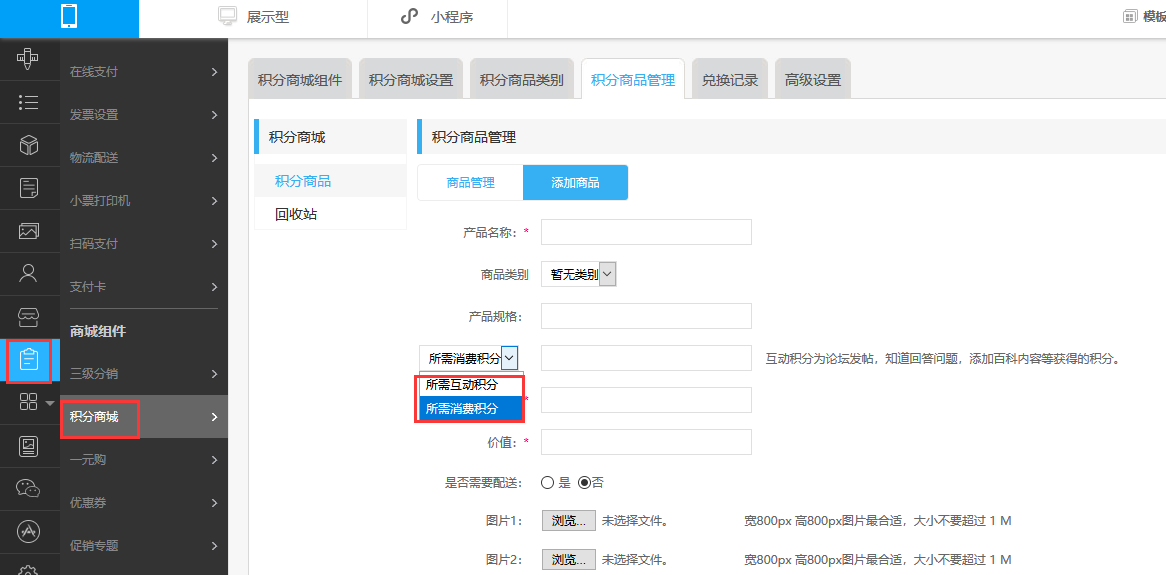Click the 小程序 top tab
The height and width of the screenshot is (575, 1166).
click(x=437, y=18)
